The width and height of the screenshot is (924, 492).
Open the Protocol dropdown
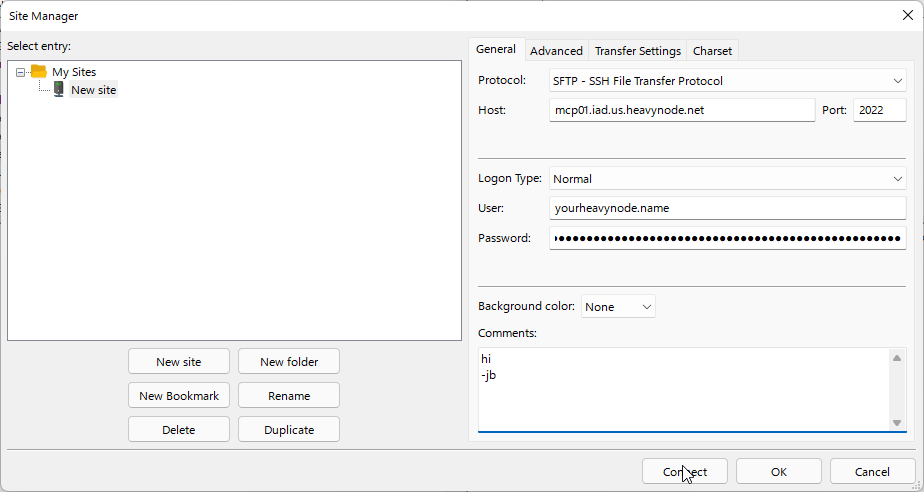tap(727, 81)
